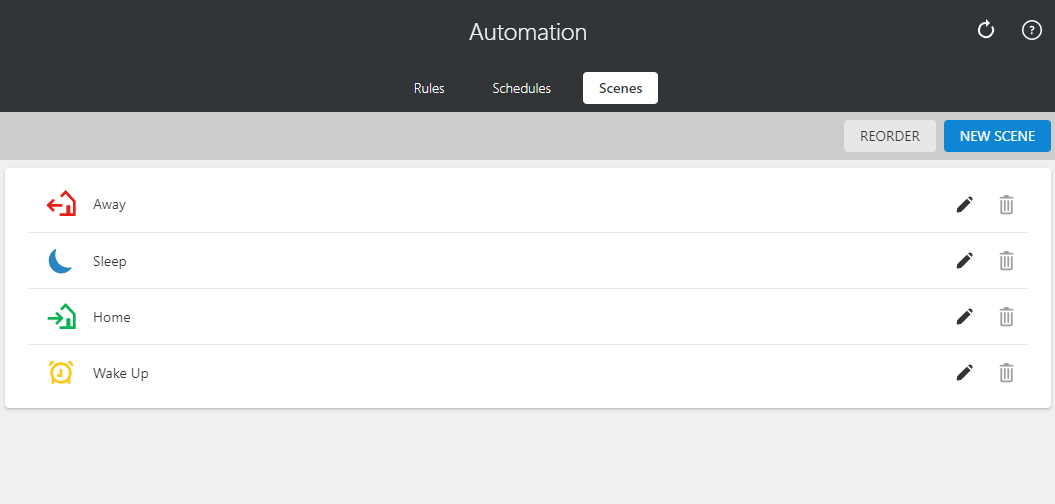Click the REORDER button
1055x504 pixels.
(x=889, y=136)
